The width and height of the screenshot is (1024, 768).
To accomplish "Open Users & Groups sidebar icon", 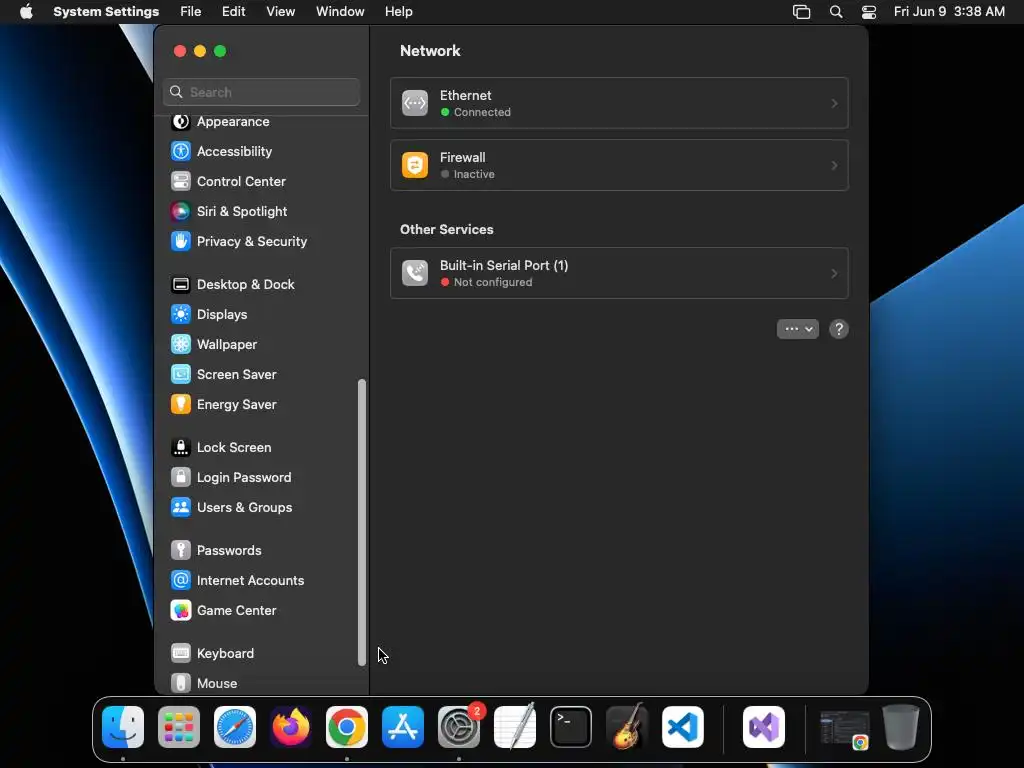I will pyautogui.click(x=181, y=508).
